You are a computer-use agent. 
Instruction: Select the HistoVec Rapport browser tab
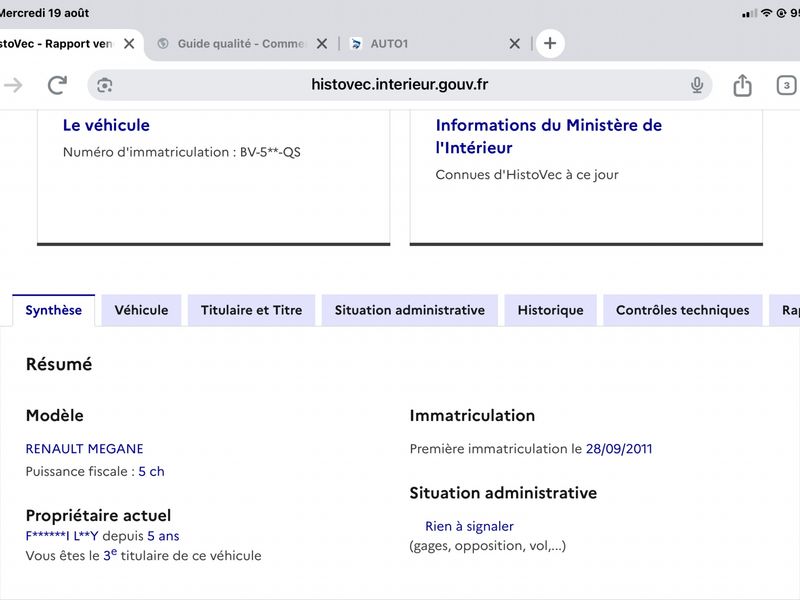point(56,44)
